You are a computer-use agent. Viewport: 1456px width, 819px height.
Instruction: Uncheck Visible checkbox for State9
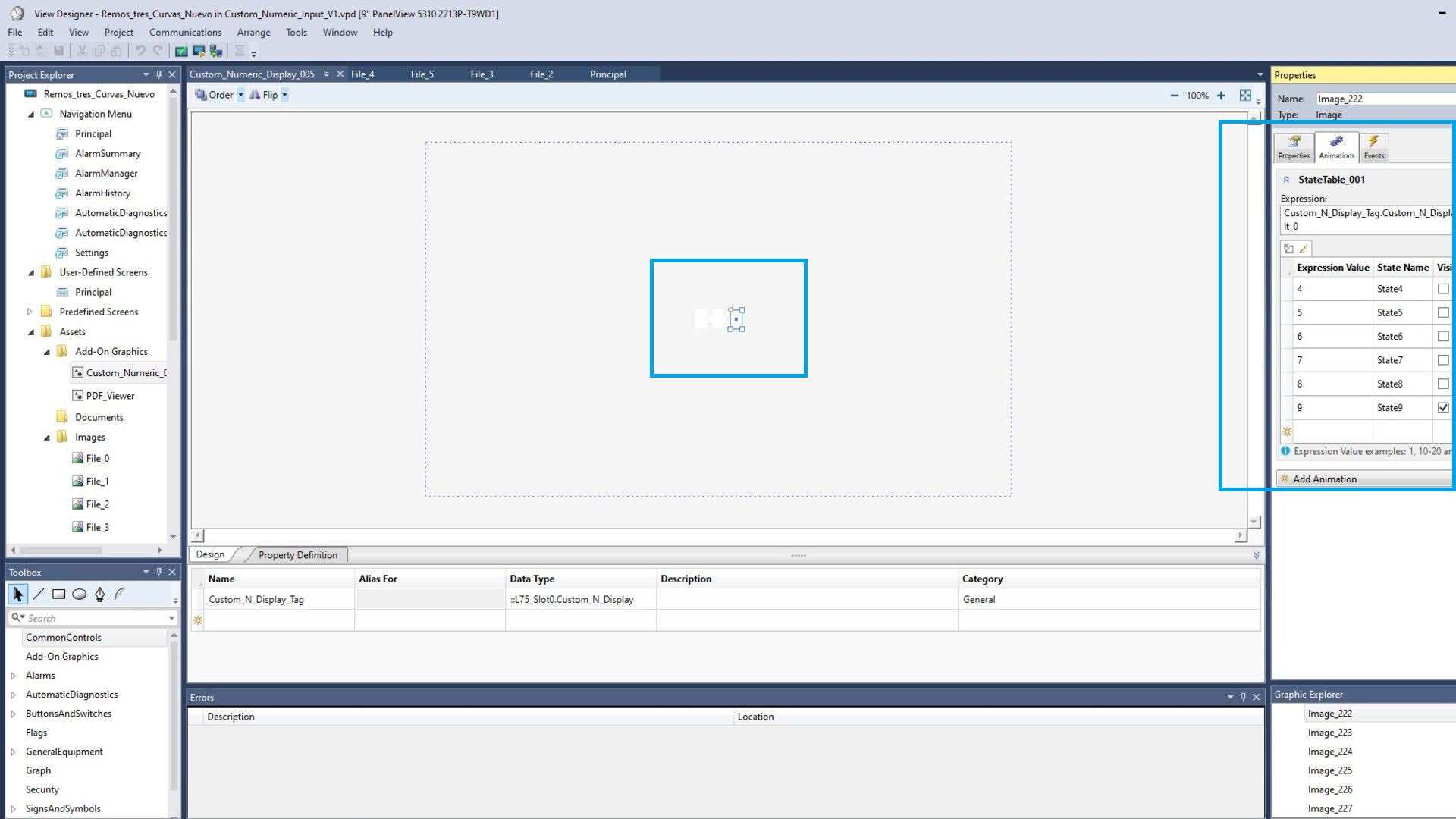tap(1443, 407)
